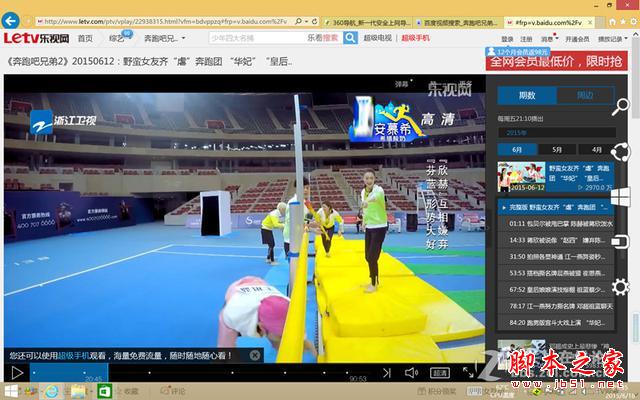This screenshot has height=400, width=640.
Task: Select the 期数 tab in sidebar
Action: 527,95
